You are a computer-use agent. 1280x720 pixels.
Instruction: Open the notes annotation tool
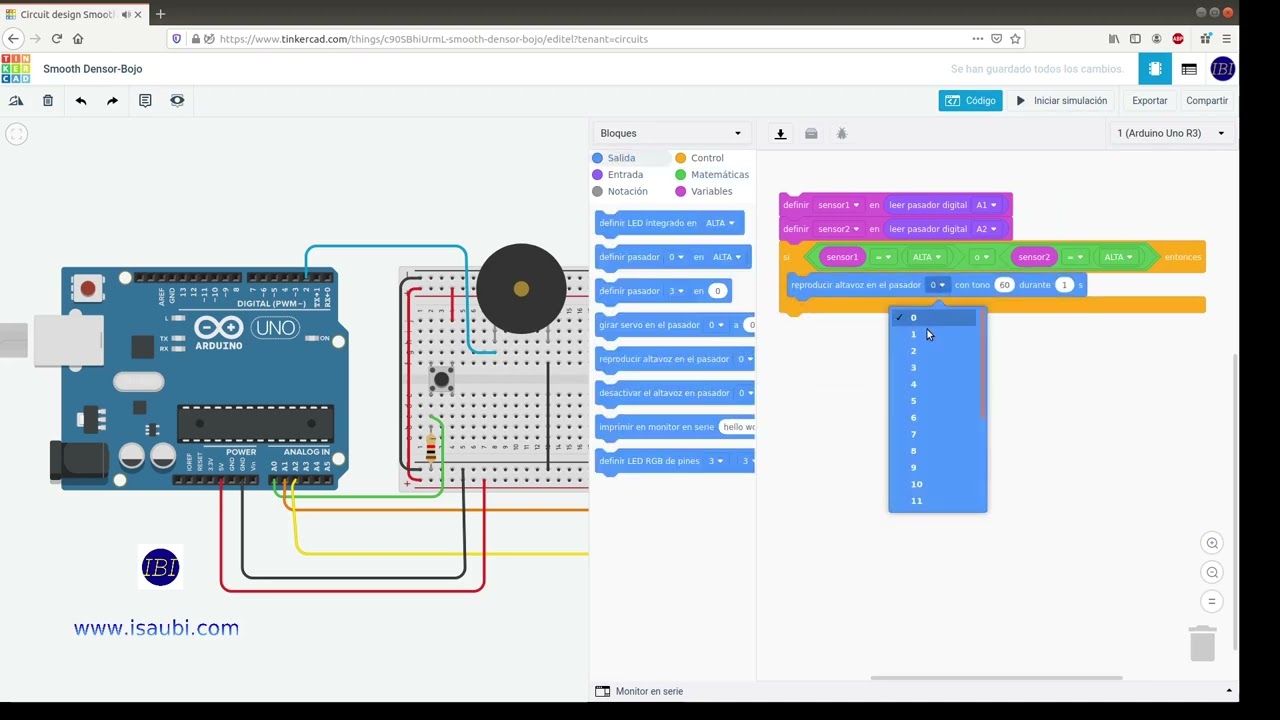[145, 101]
